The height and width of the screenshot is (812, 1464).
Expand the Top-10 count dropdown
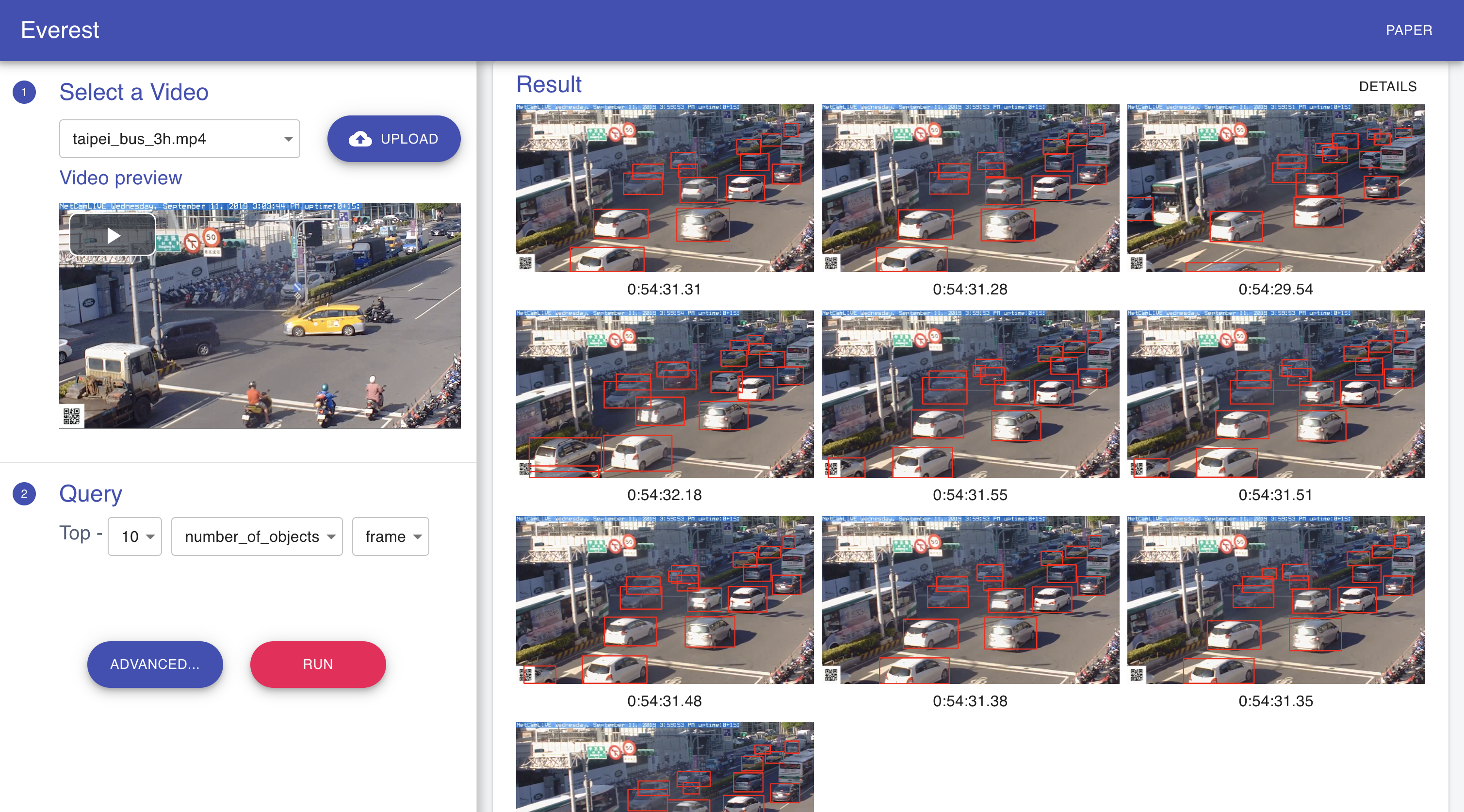(x=135, y=536)
